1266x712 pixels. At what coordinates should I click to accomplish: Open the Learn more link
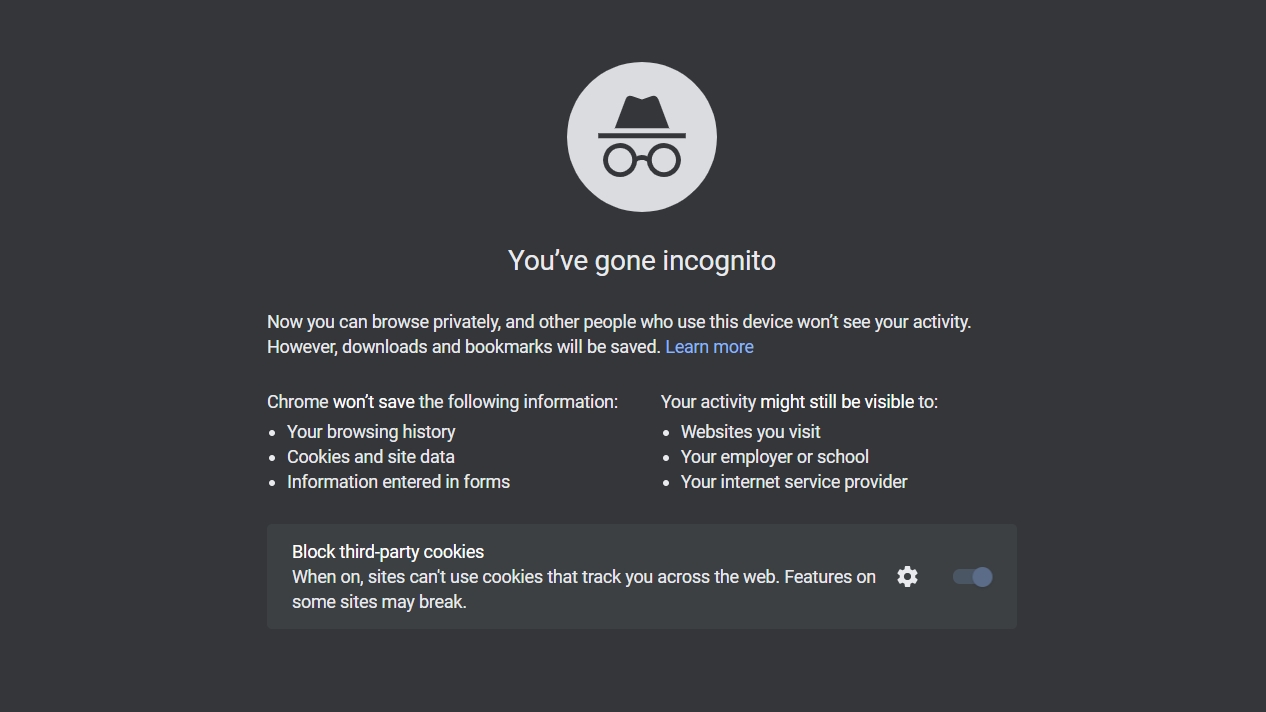(x=709, y=347)
